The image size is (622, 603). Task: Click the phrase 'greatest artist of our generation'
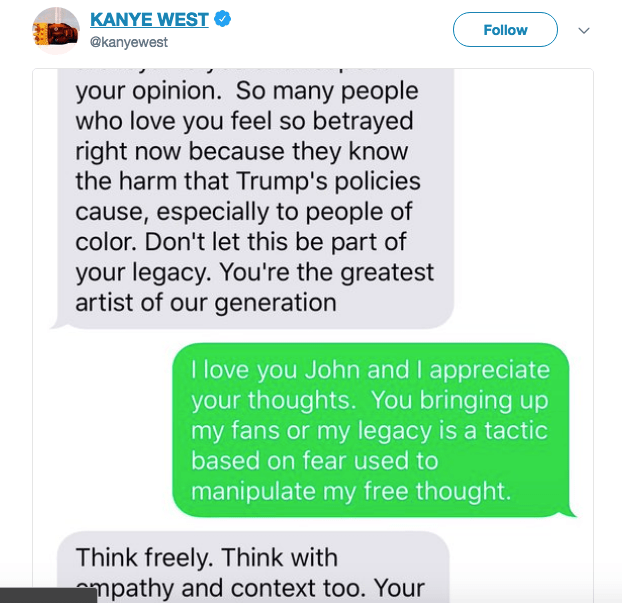(x=255, y=287)
